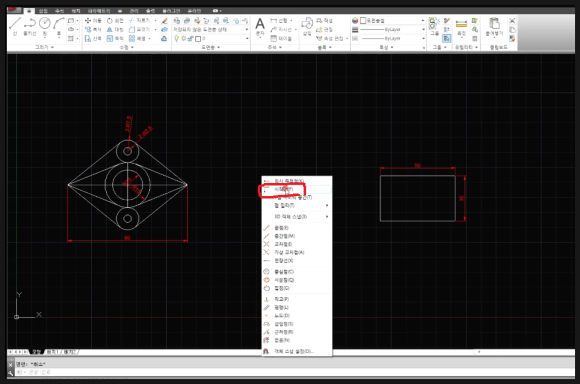
Task: Open the Point Filters submenu
Action: (x=297, y=205)
